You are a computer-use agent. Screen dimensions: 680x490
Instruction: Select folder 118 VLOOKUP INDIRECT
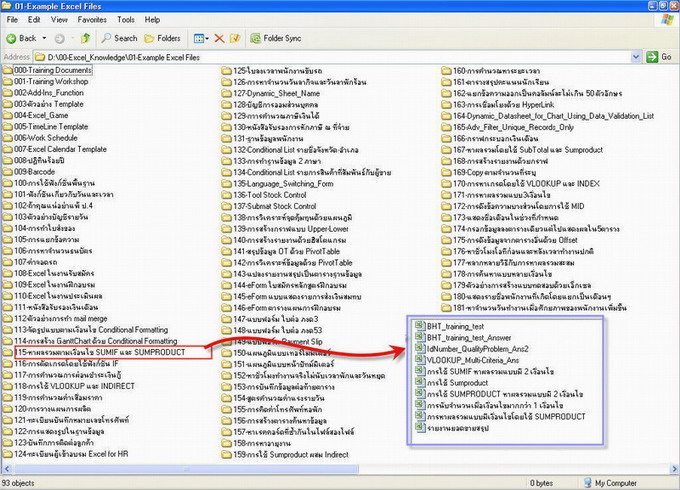(x=69, y=386)
